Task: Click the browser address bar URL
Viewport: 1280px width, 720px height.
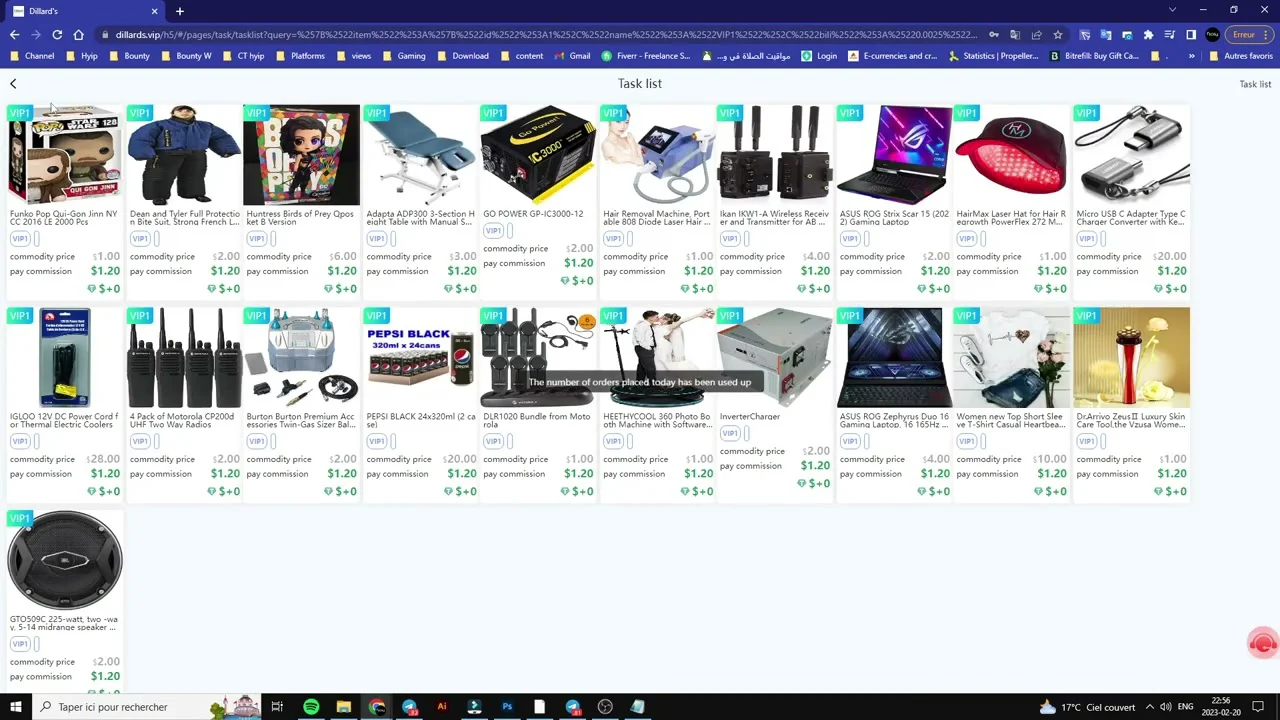Action: tap(545, 35)
